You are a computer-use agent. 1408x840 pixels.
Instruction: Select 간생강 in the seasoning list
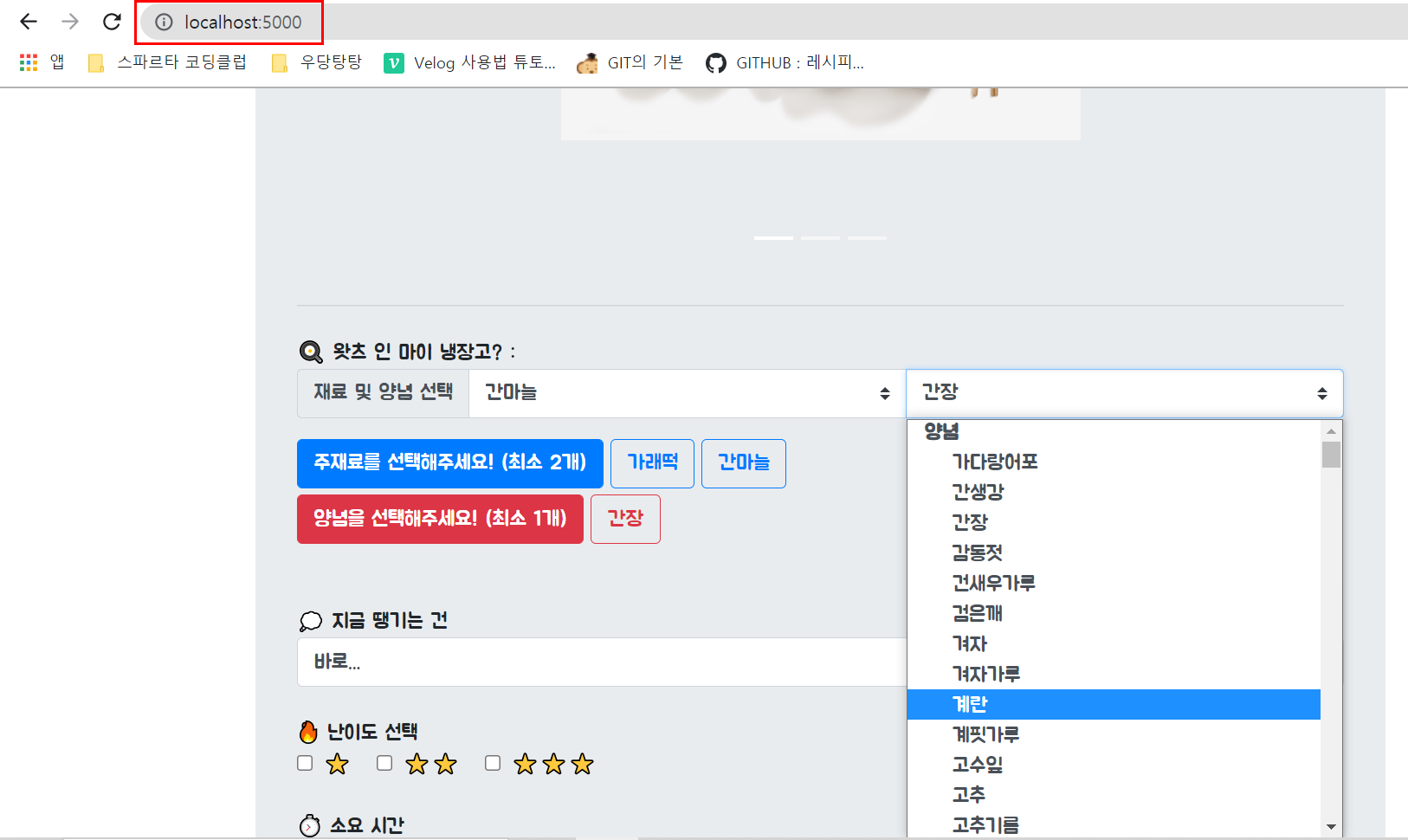(1114, 492)
